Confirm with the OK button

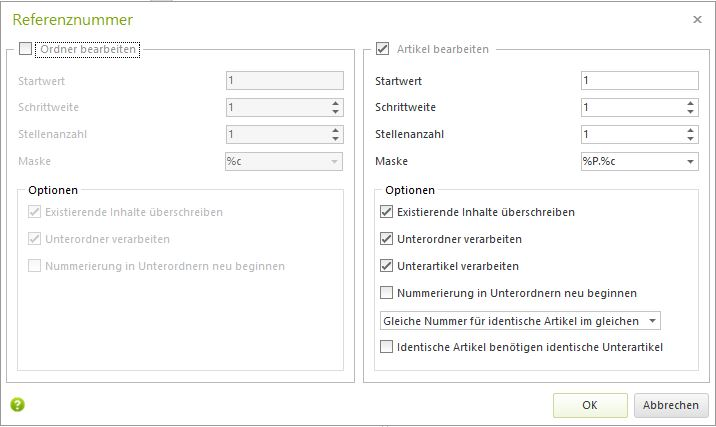pos(590,405)
